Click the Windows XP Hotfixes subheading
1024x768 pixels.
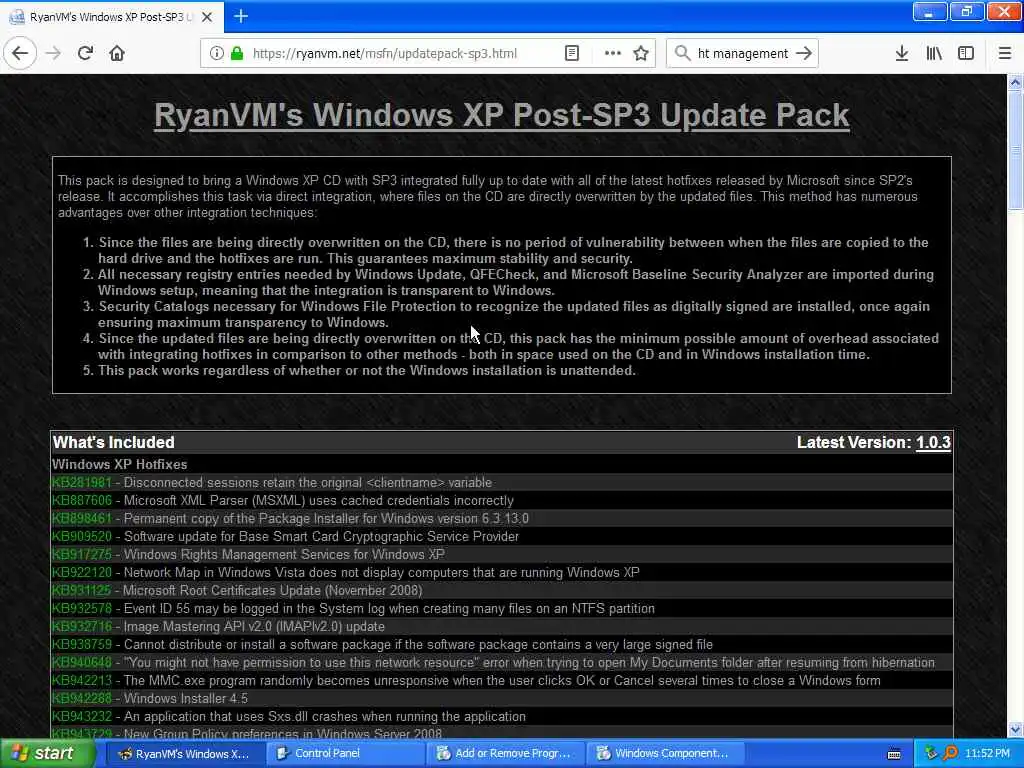pos(120,464)
